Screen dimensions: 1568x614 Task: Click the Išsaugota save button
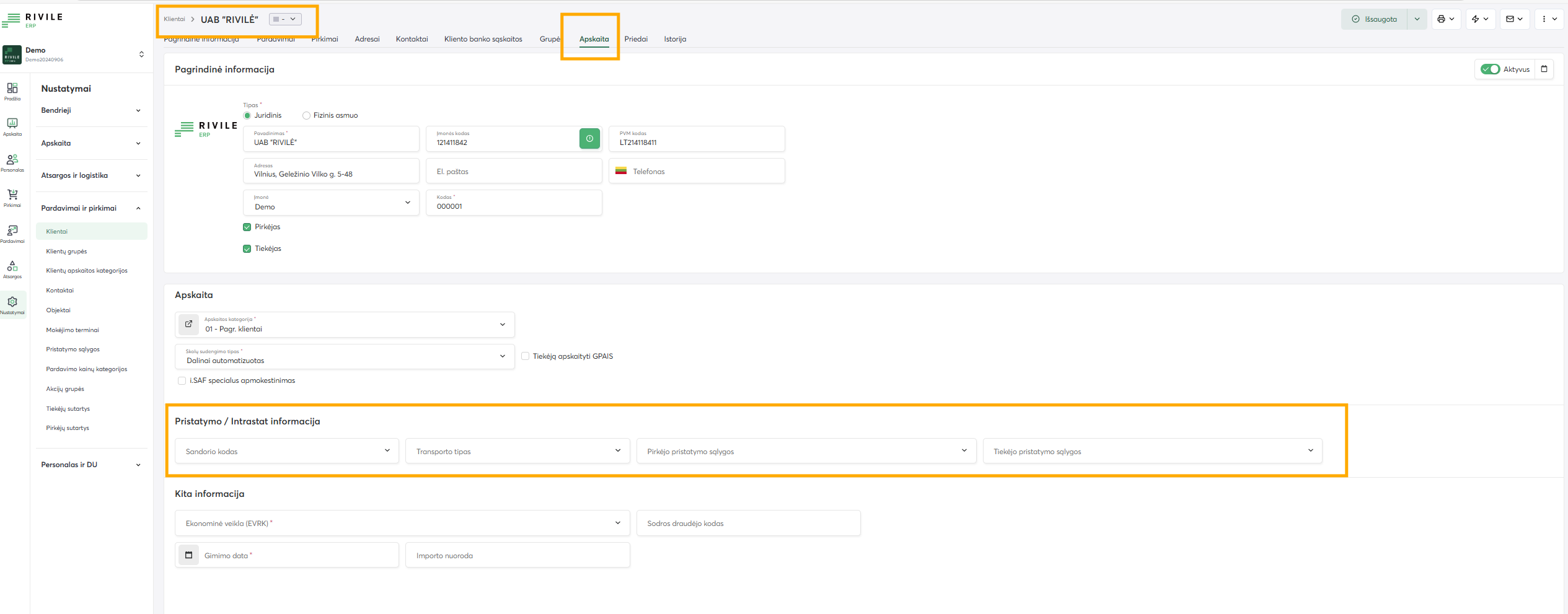pos(1374,19)
